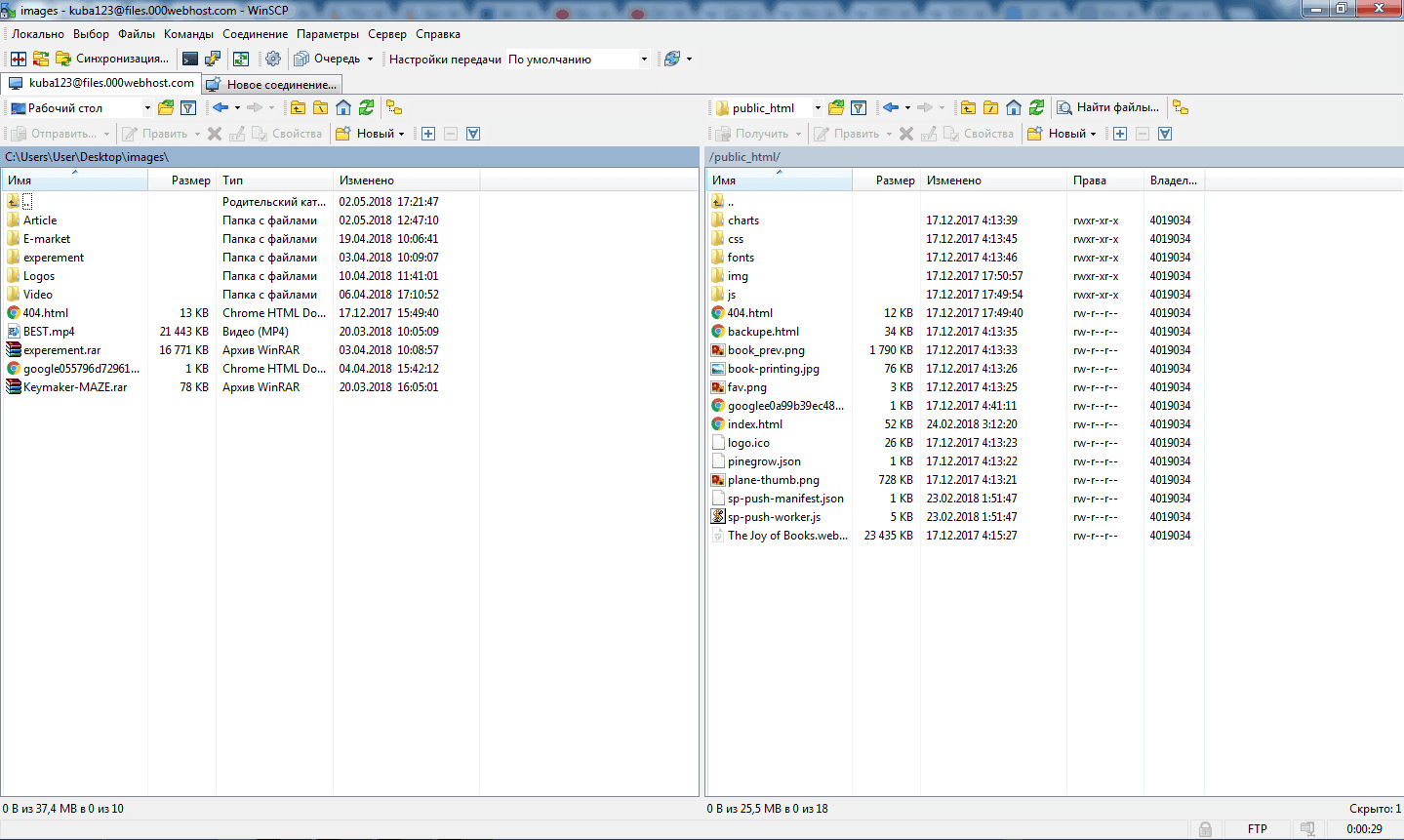Open the Файлы menu
This screenshot has height=840, width=1404.
tap(137, 34)
